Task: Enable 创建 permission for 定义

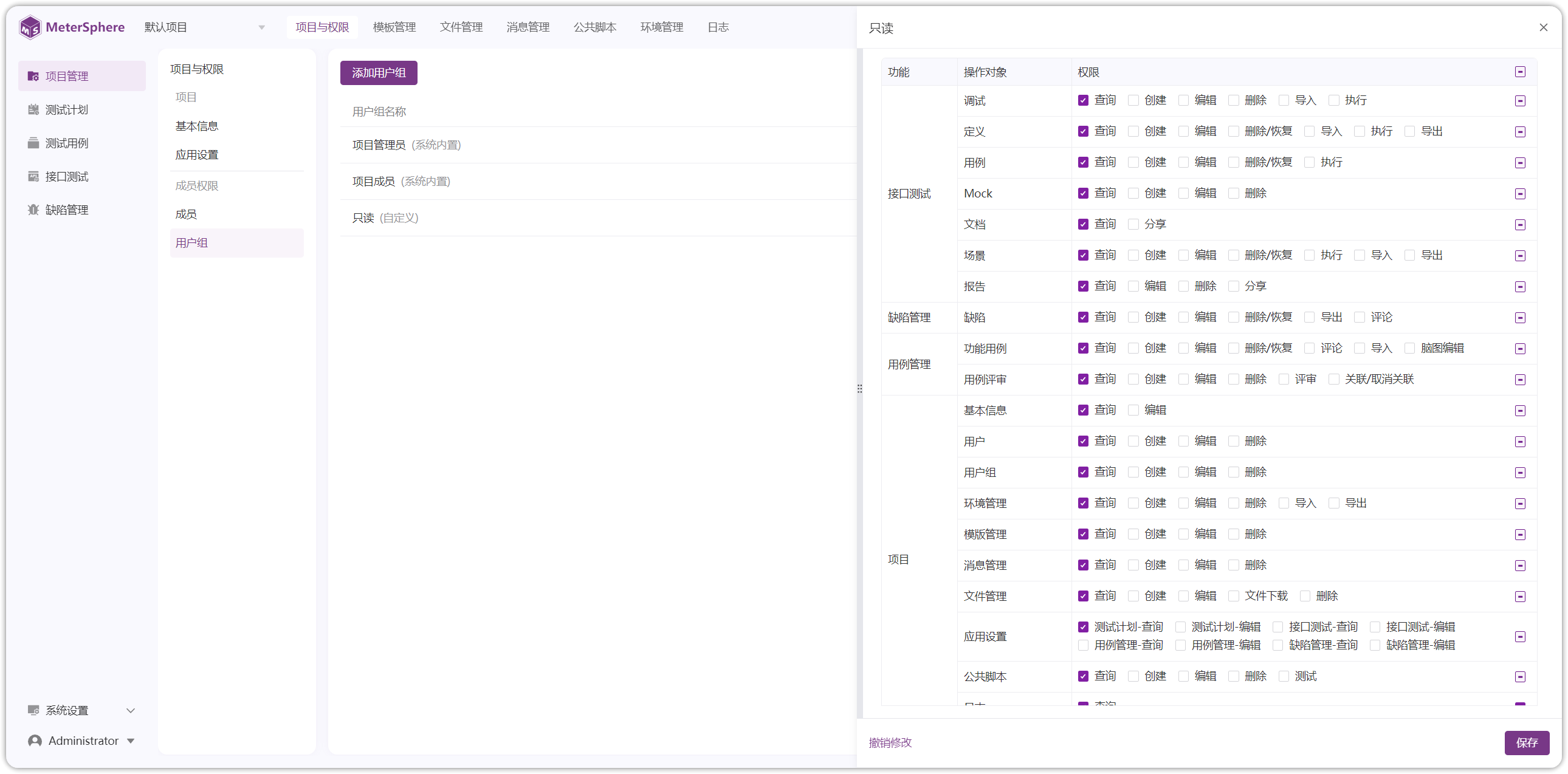Action: (x=1133, y=131)
